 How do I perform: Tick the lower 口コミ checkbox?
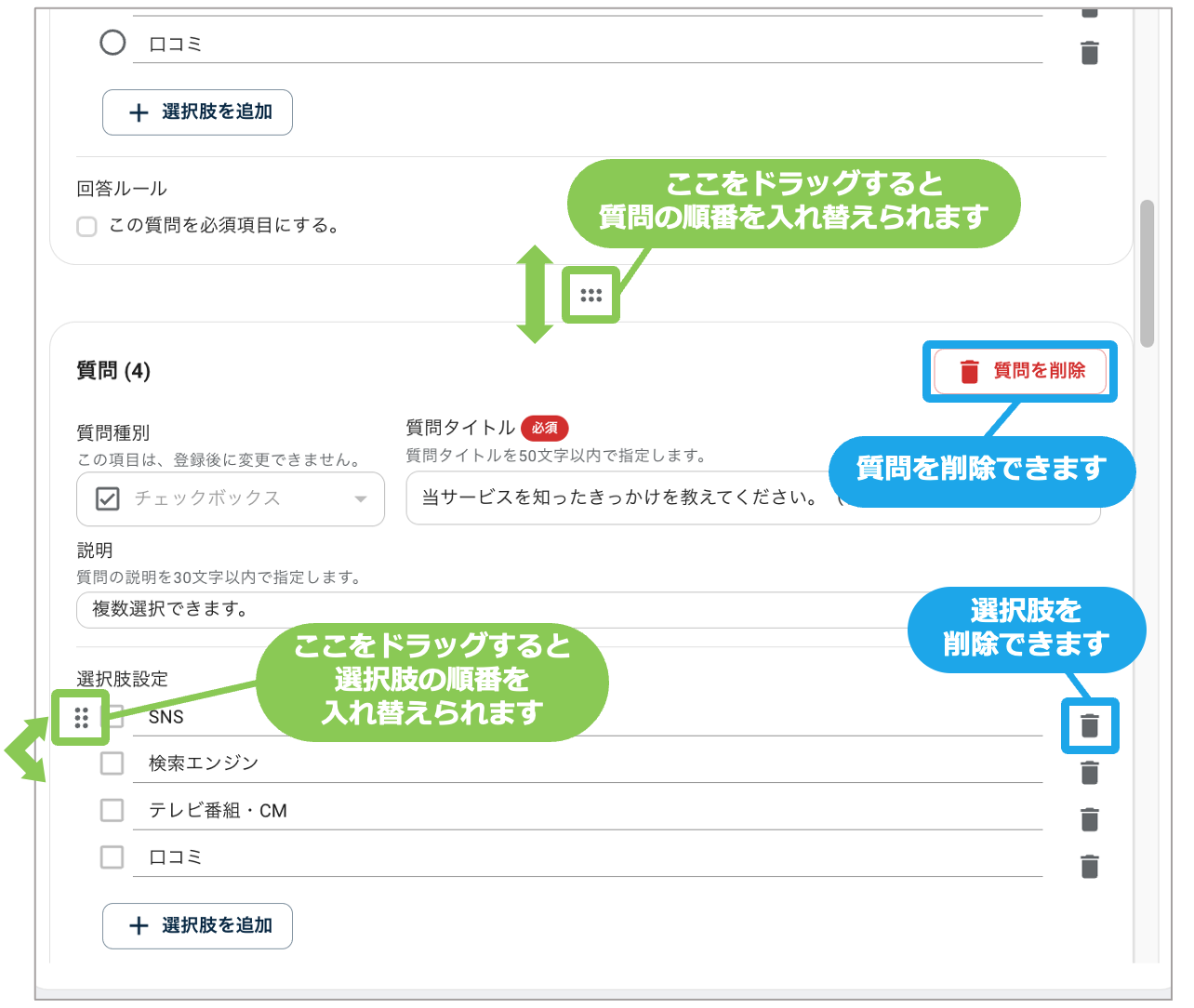[x=112, y=856]
